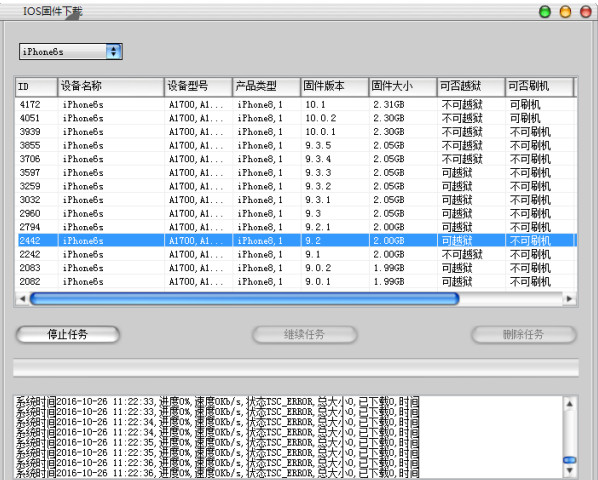598x480 pixels.
Task: Click the firmware table's horizontal scrollbar thumb
Action: click(244, 299)
